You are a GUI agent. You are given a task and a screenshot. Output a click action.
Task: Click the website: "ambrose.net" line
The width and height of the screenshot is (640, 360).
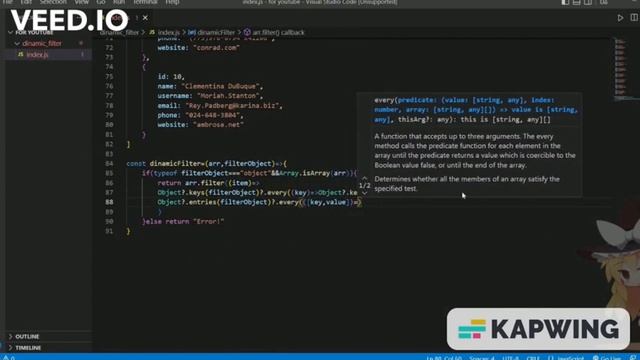pyautogui.click(x=200, y=124)
